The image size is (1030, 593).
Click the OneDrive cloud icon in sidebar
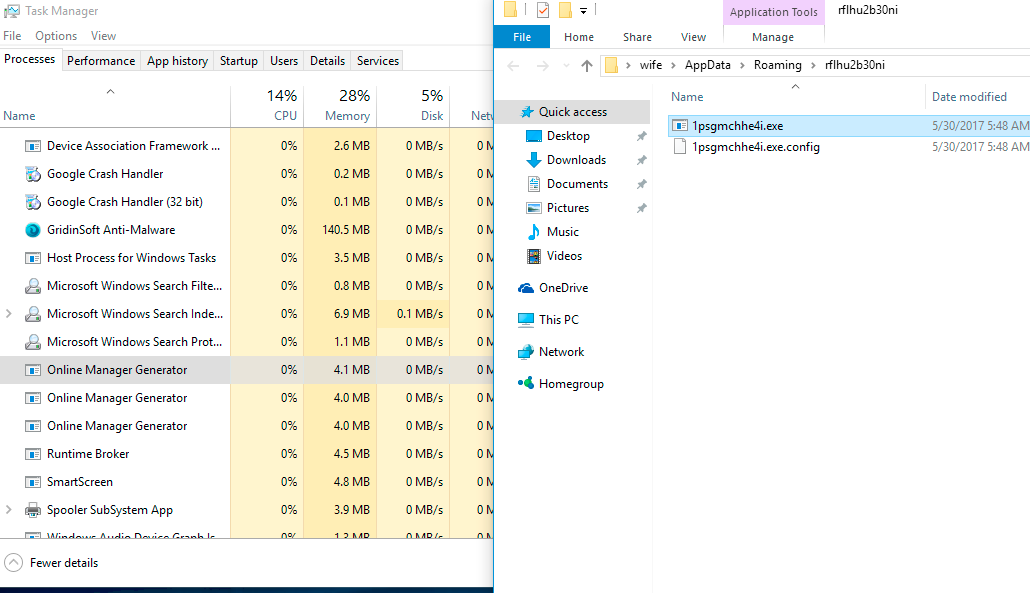[526, 288]
